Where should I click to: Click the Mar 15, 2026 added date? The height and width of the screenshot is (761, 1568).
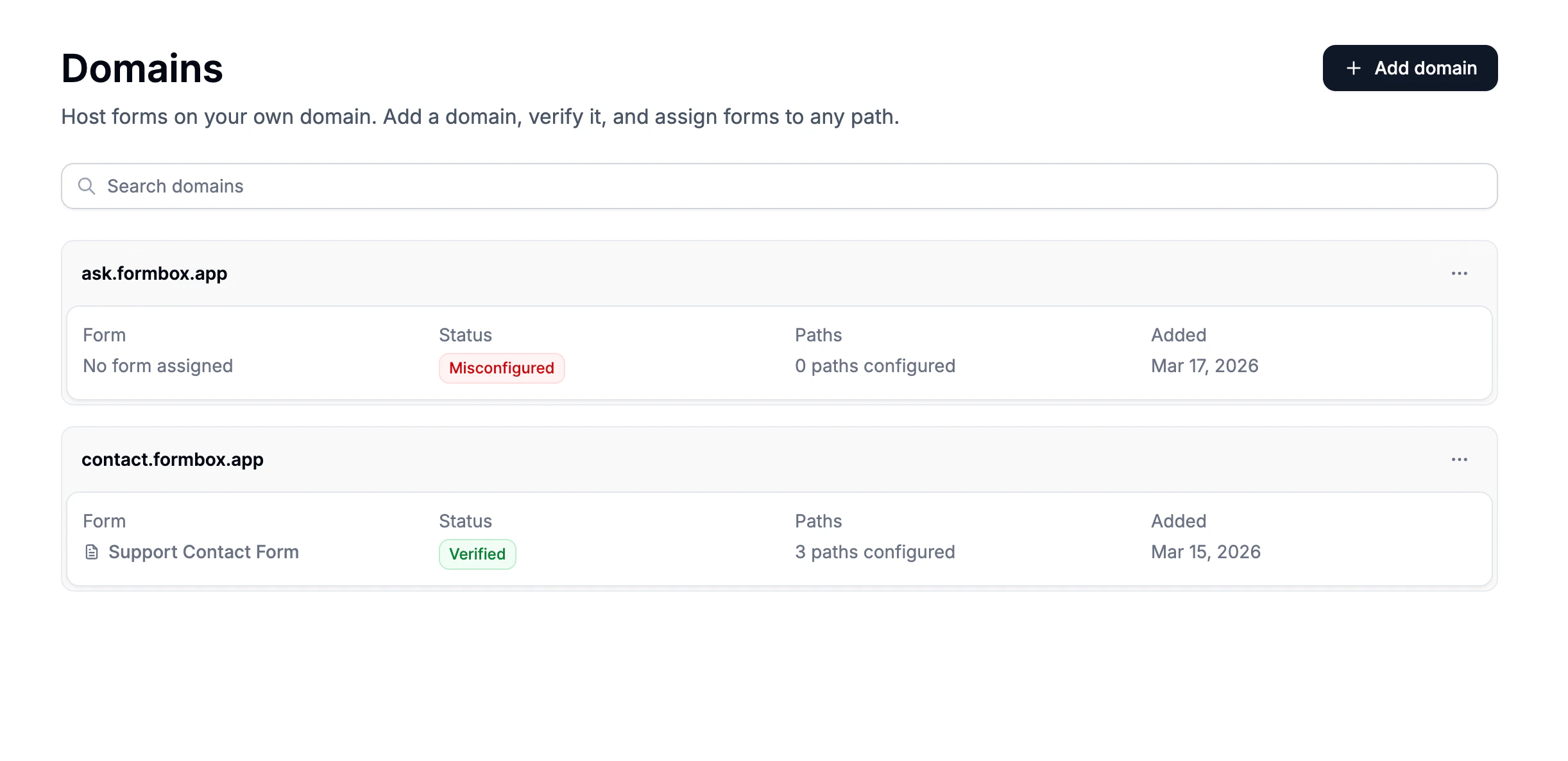tap(1206, 552)
